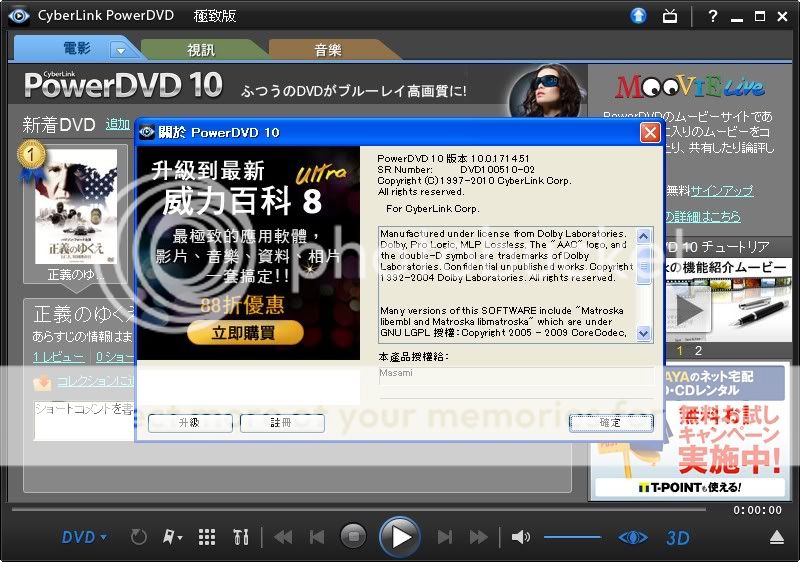The image size is (800, 562).
Task: Click the CyberLink eye logo in title bar
Action: coord(19,16)
